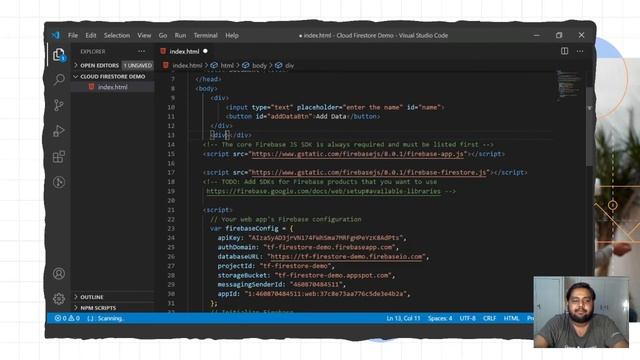
Task: Open the Selection menu
Action: pyautogui.click(x=117, y=36)
